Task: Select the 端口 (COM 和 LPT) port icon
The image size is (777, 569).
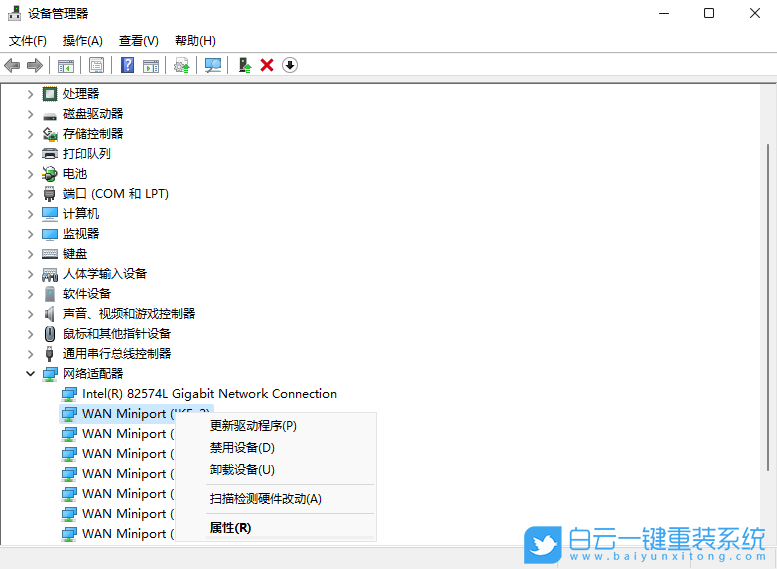Action: tap(50, 194)
